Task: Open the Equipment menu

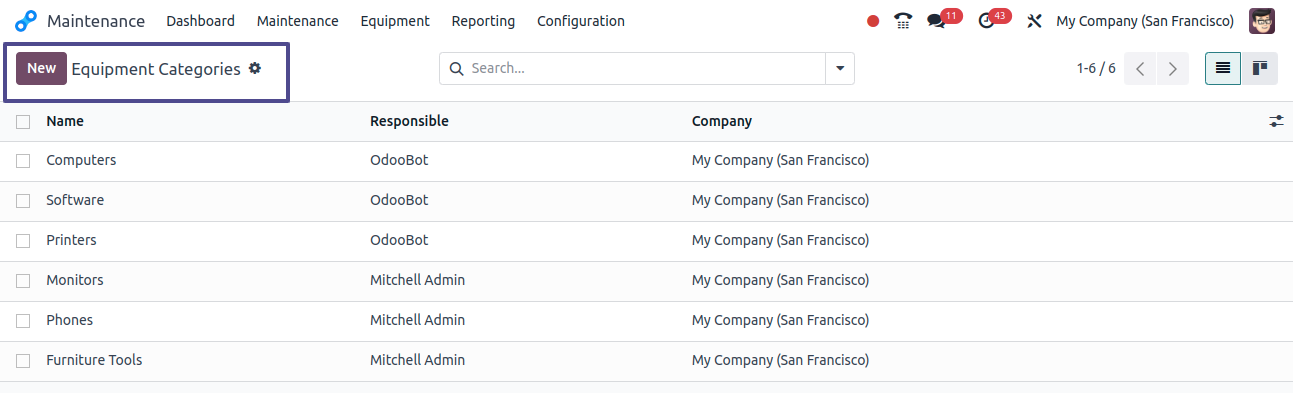Action: 395,21
